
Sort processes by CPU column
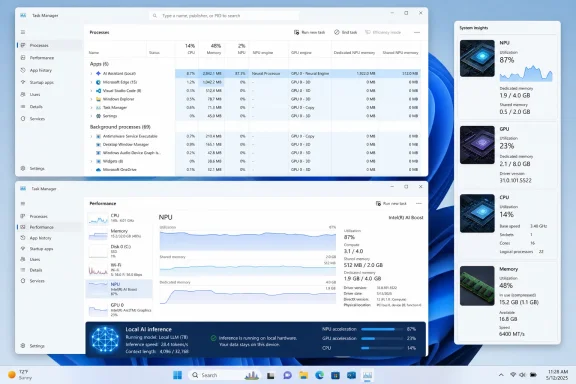tap(187, 49)
